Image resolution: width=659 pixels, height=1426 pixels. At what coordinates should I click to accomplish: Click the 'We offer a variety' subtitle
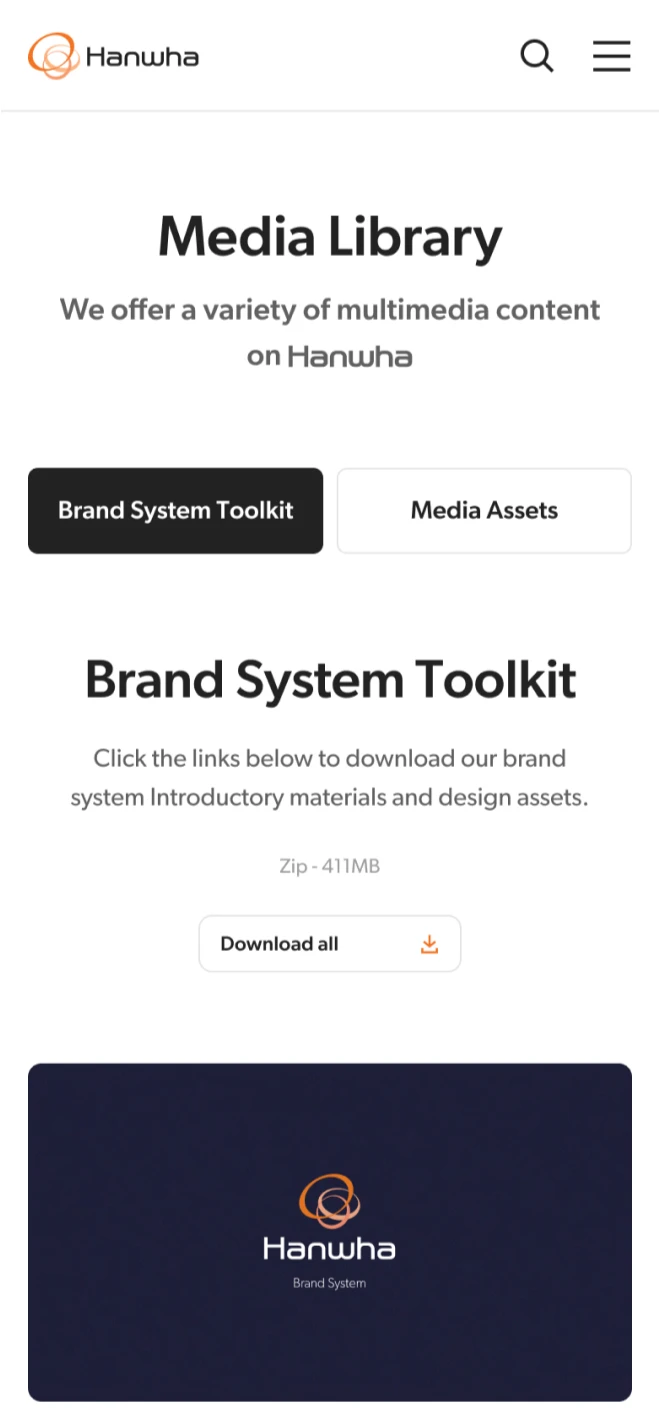pos(330,332)
